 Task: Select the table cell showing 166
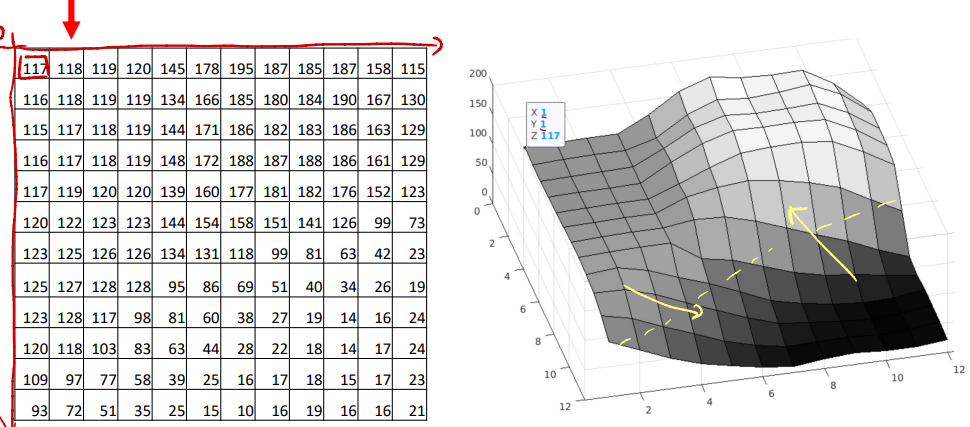(204, 94)
